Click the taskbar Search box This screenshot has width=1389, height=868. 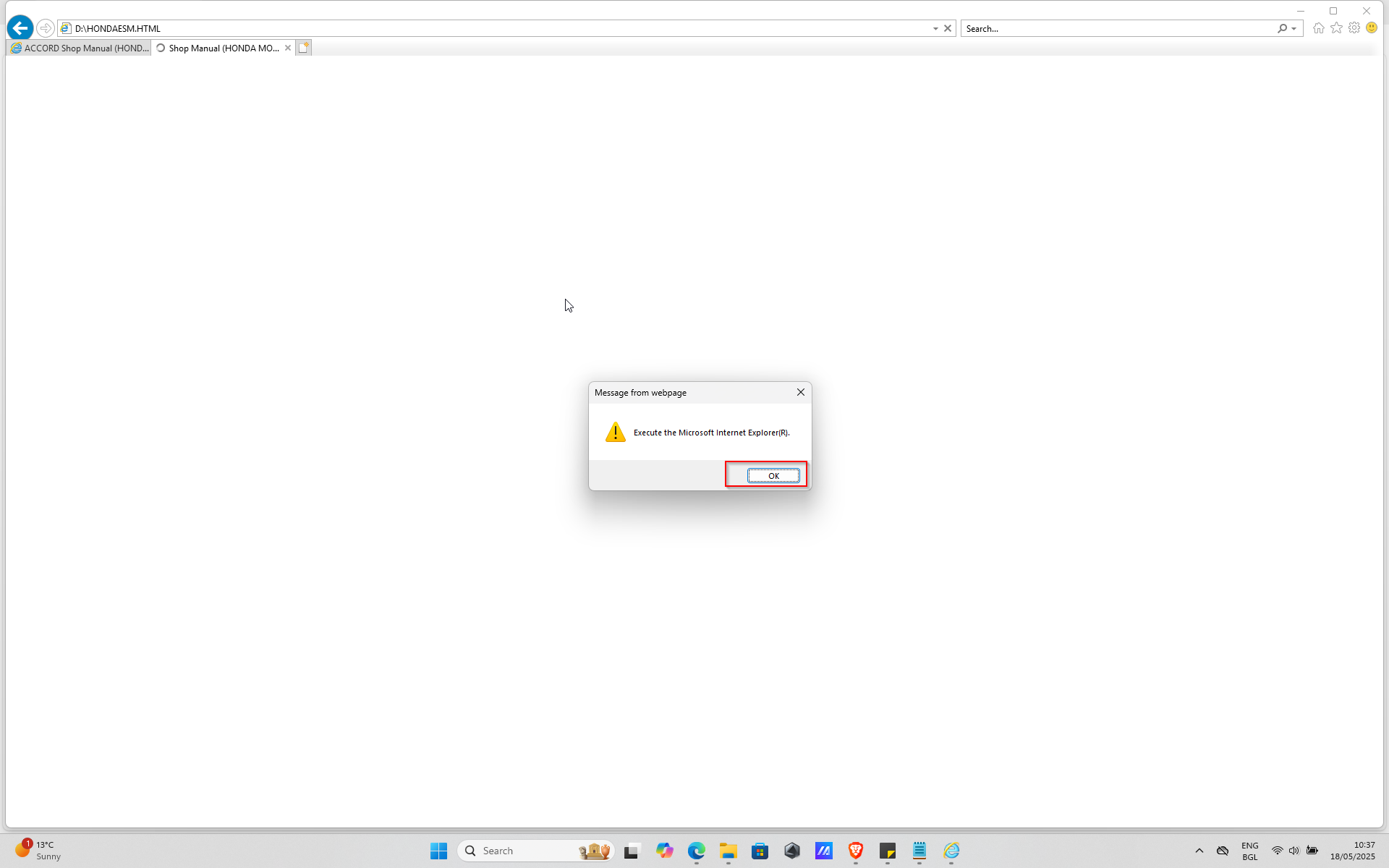[536, 851]
